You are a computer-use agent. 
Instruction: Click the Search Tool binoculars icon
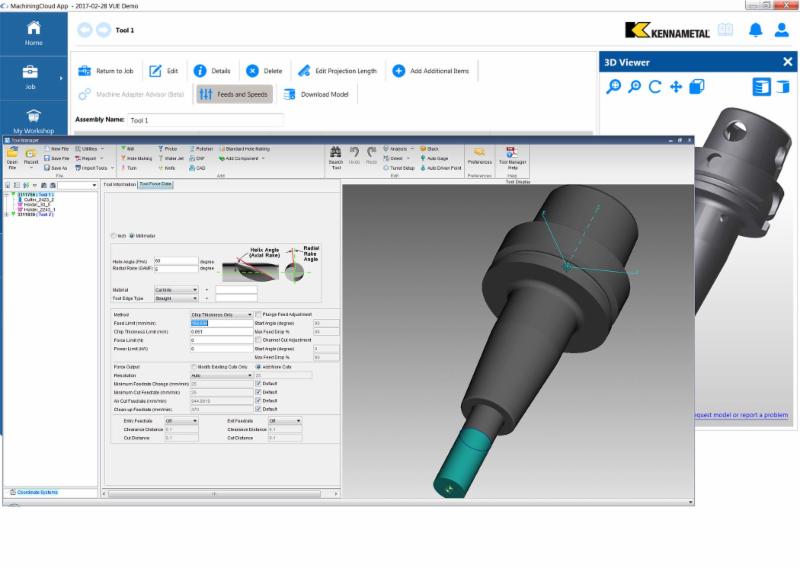click(x=336, y=152)
